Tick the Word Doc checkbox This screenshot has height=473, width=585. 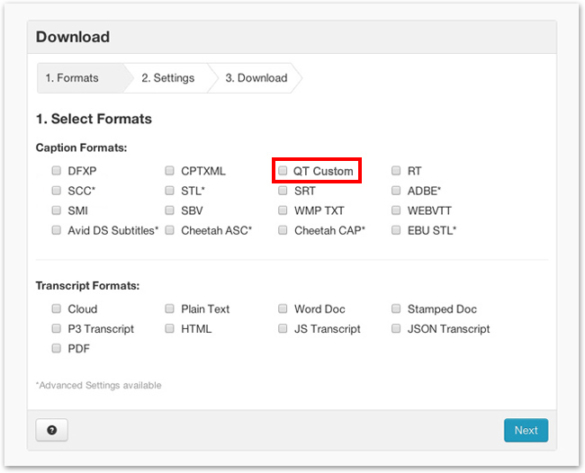point(283,308)
